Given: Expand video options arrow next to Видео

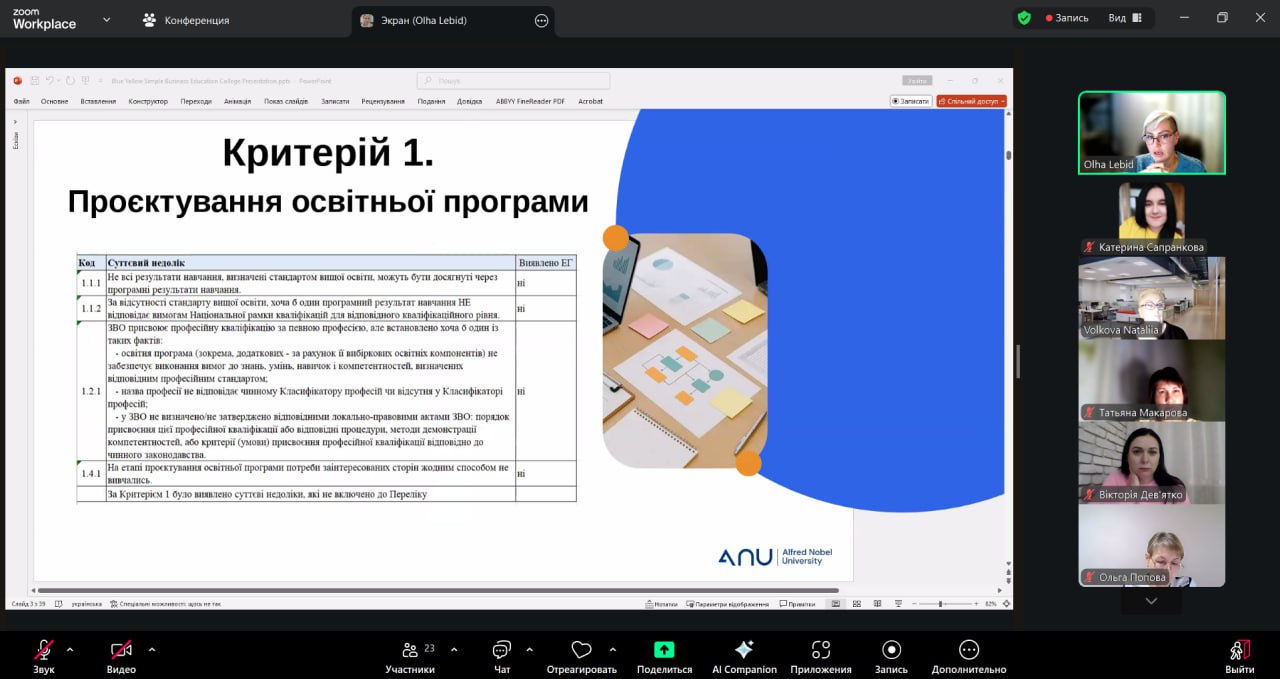Looking at the screenshot, I should point(152,649).
